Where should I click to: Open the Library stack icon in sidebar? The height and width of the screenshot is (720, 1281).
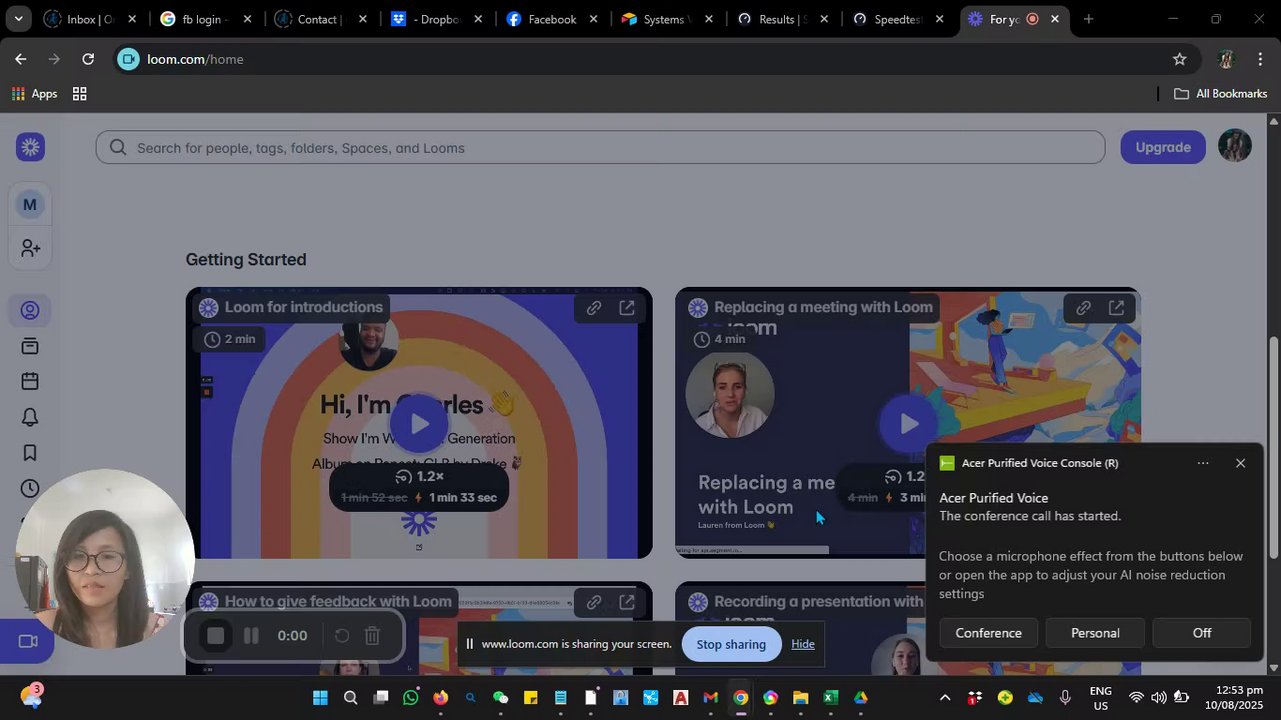pos(30,346)
